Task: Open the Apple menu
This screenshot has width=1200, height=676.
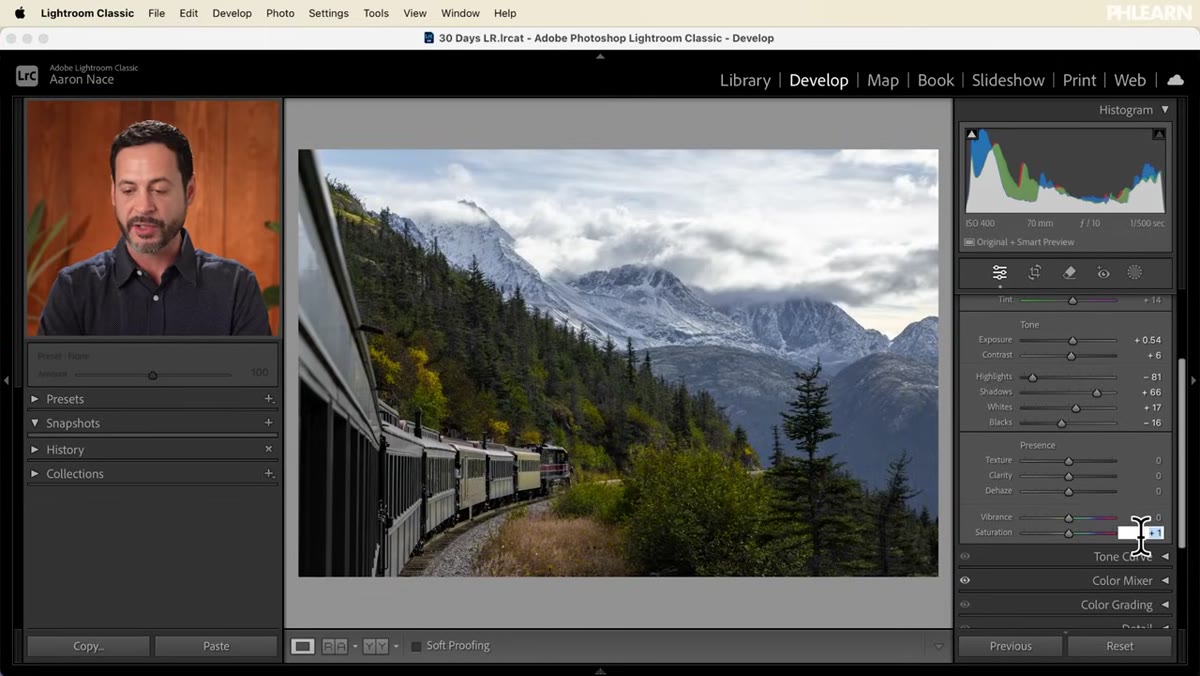Action: pos(19,13)
